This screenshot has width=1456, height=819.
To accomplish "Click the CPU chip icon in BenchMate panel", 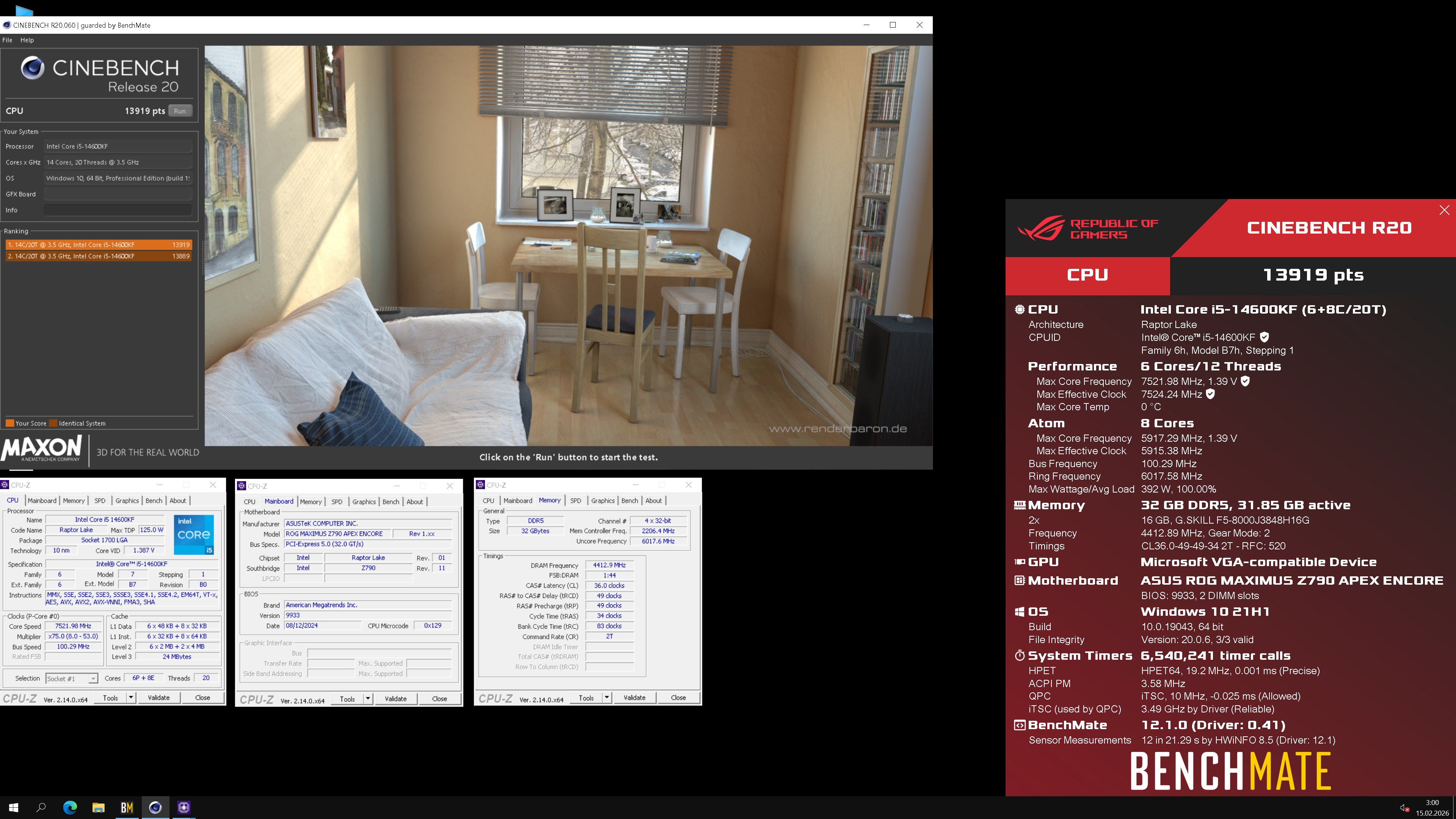I will 1020,309.
